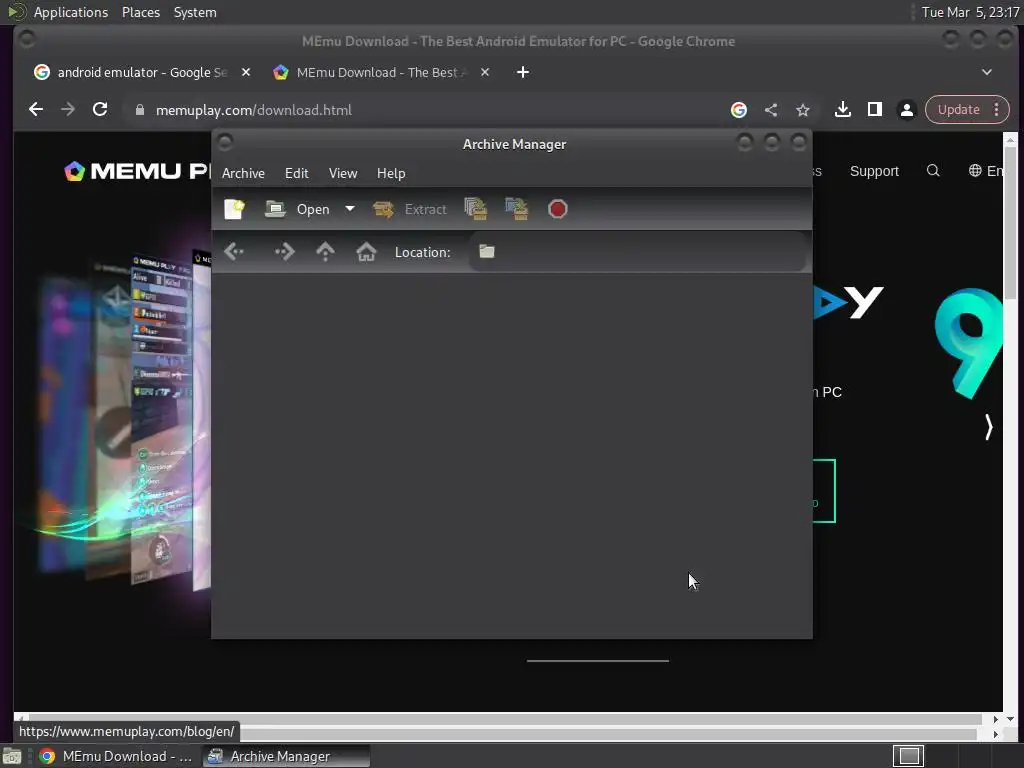Go forward using Archive Manager forward arrow

(x=284, y=251)
